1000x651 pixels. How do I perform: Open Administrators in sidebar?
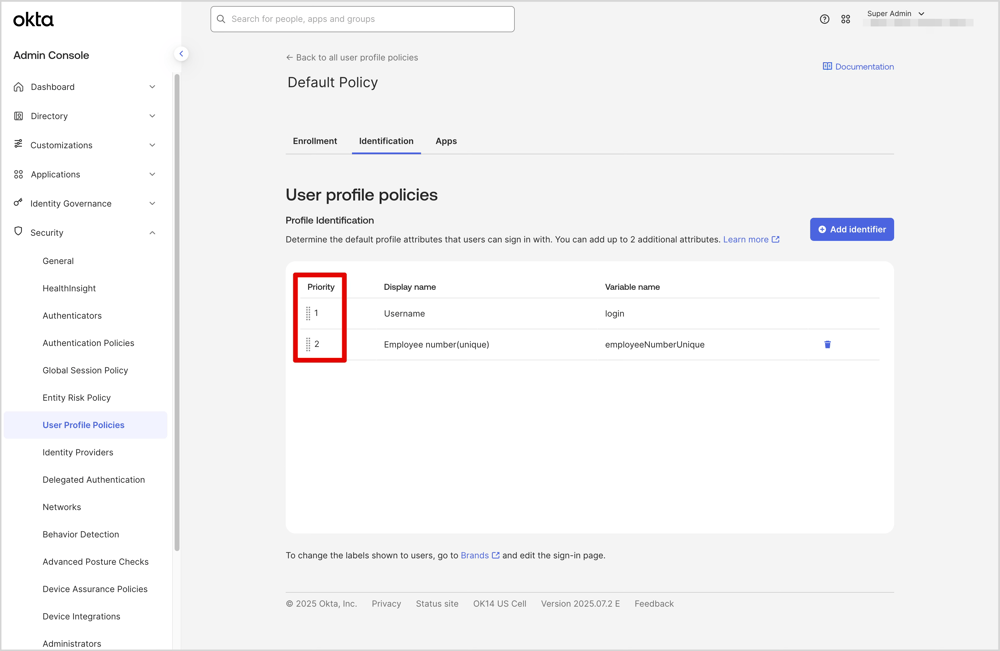(x=71, y=643)
